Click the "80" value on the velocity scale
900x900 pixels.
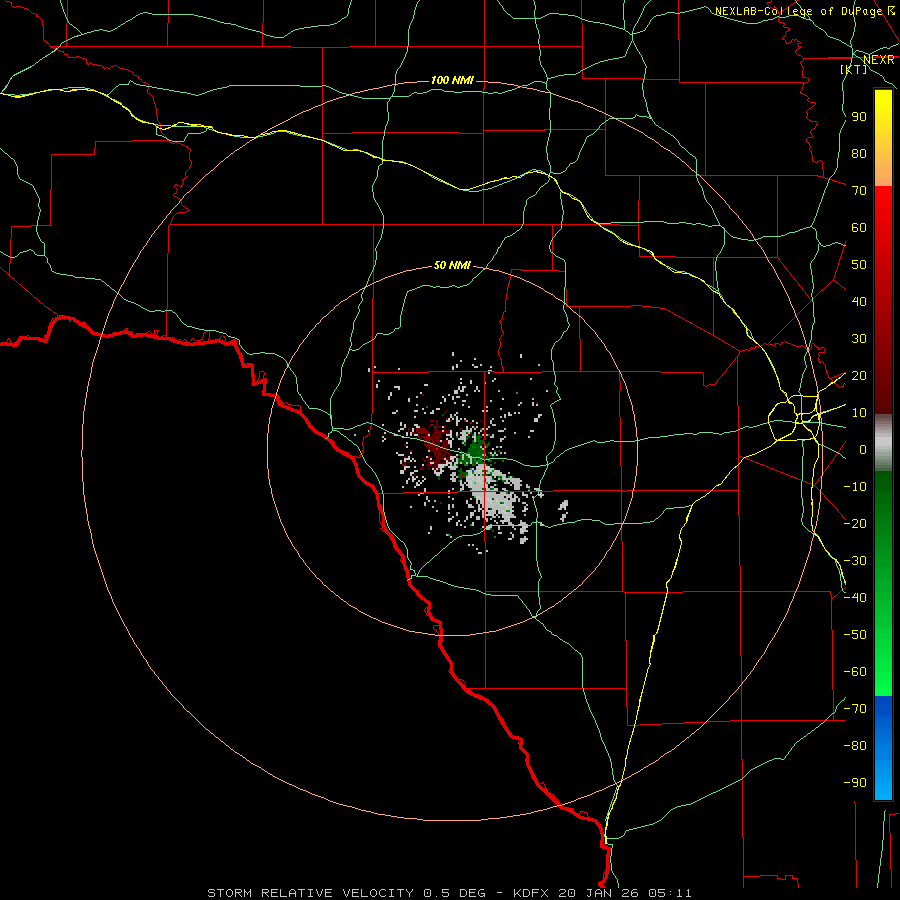tap(859, 154)
